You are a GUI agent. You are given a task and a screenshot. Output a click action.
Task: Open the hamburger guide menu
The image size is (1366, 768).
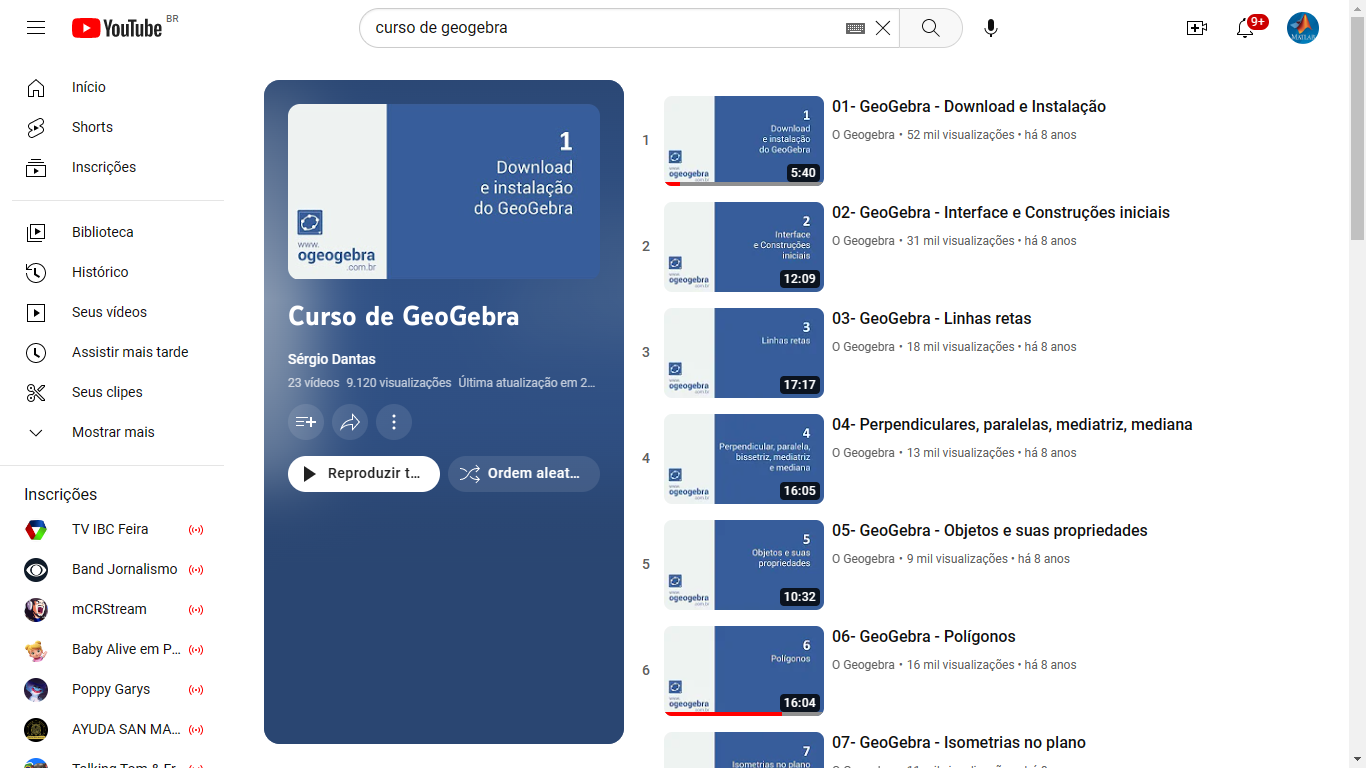tap(36, 28)
